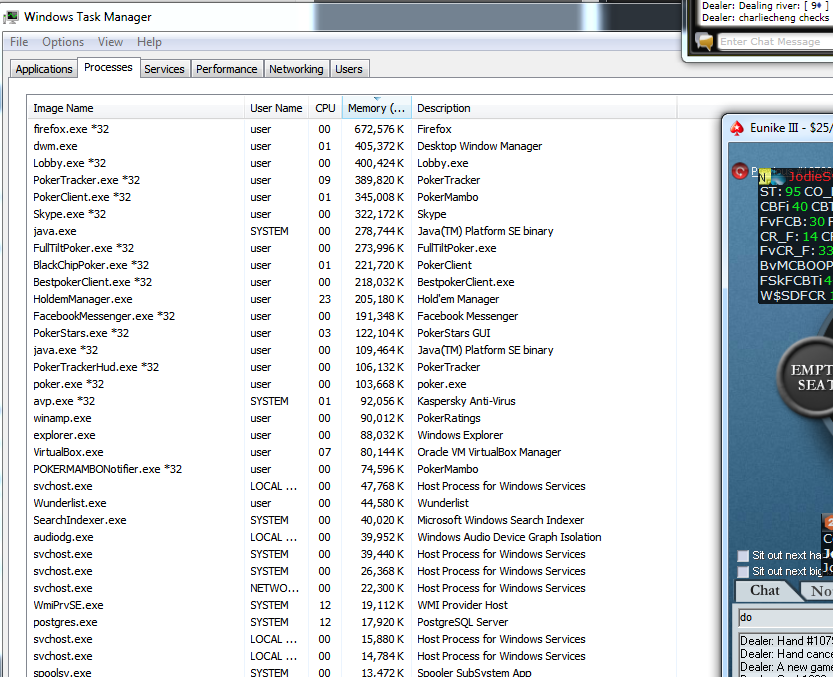Sort processes by CPU column
The height and width of the screenshot is (677, 833).
click(325, 108)
